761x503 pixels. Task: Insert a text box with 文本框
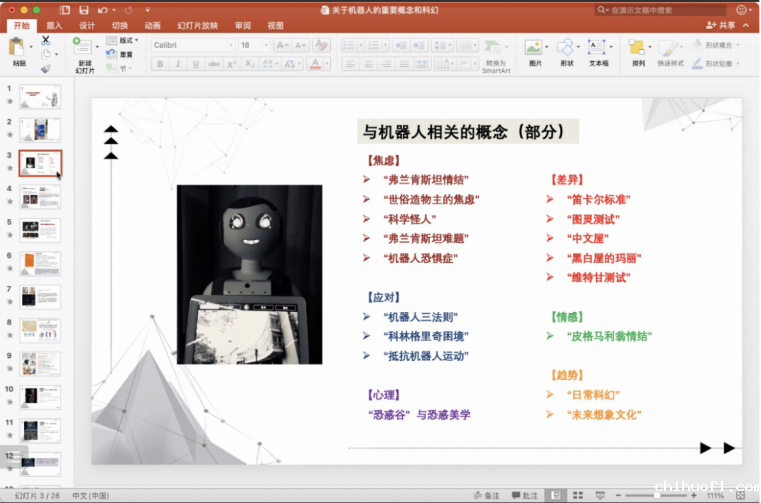(598, 50)
